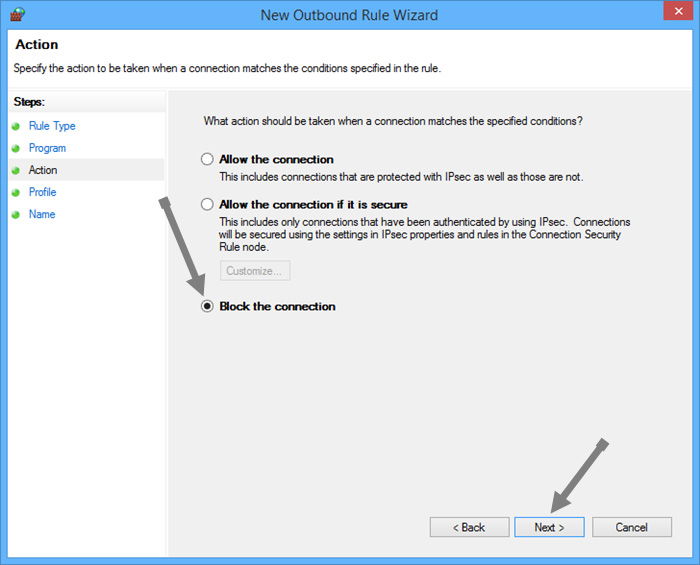This screenshot has width=700, height=565.
Task: Click green bullet beside Program
Action: point(16,148)
